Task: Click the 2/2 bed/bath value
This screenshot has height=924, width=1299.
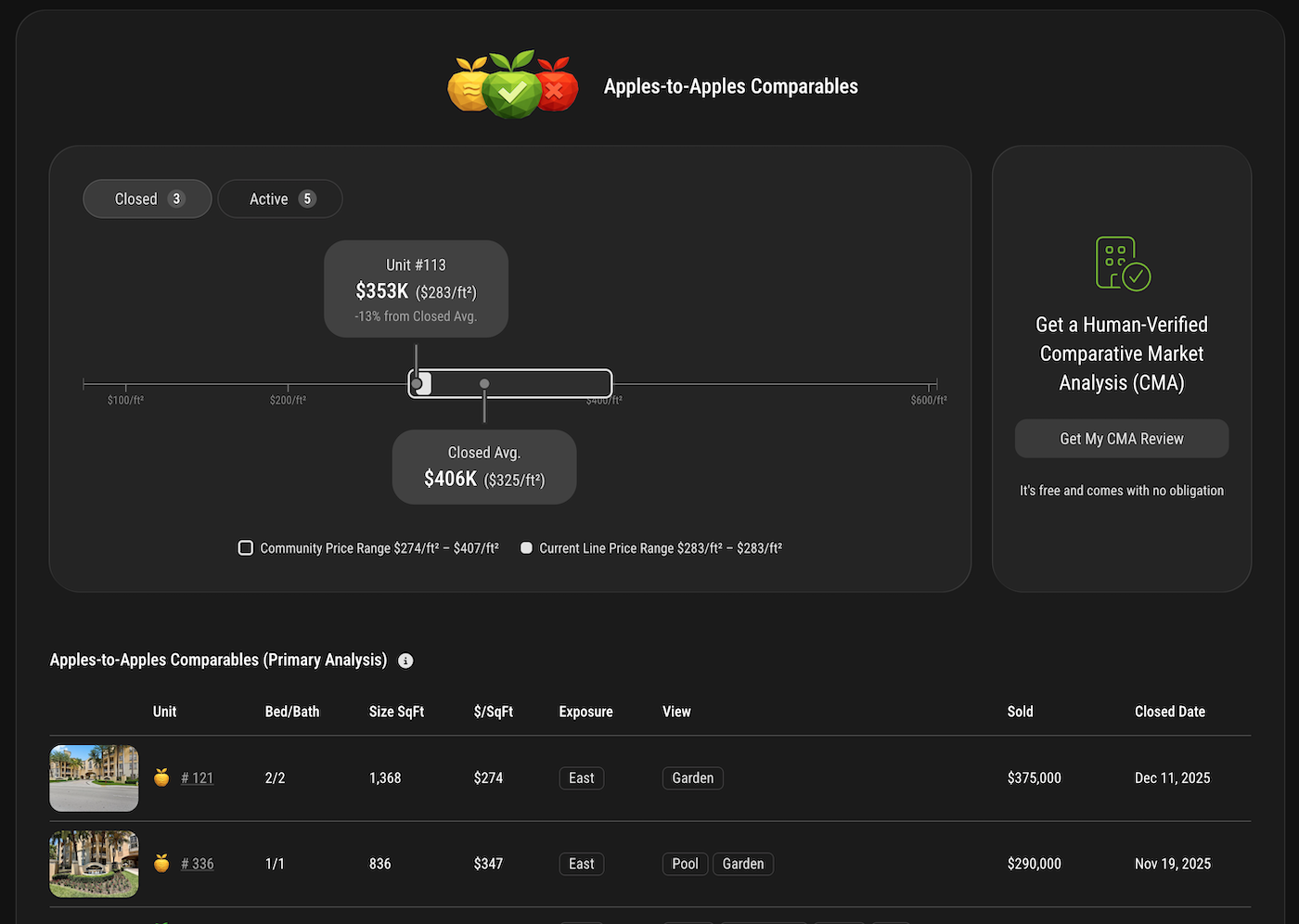Action: coord(275,778)
